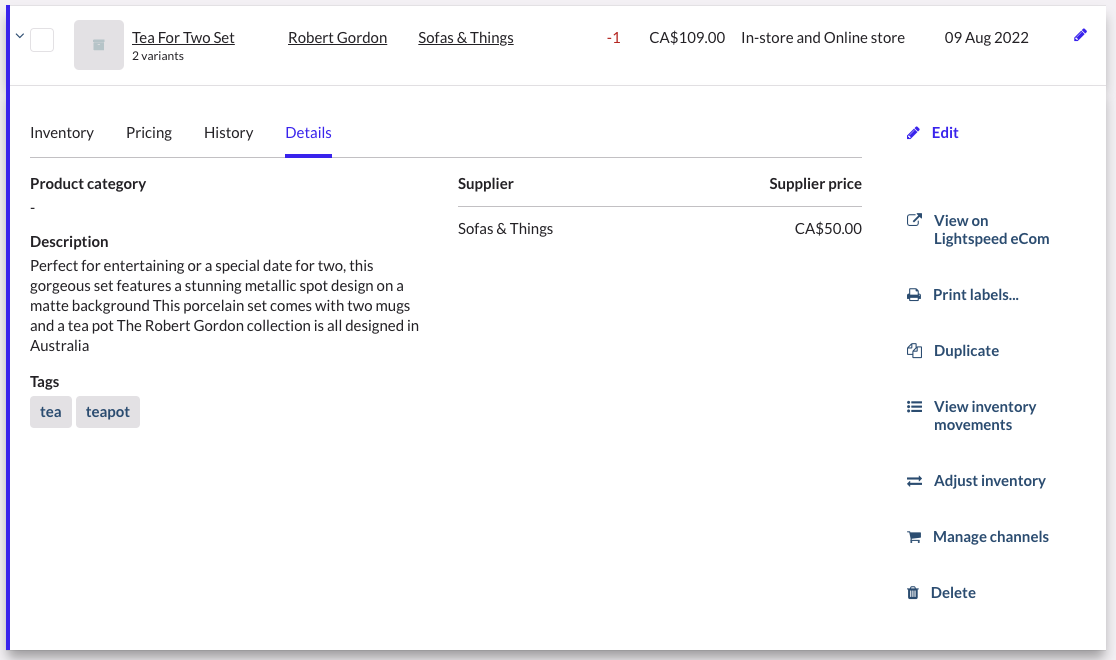Open the Tea For Two Set product link

tap(183, 38)
